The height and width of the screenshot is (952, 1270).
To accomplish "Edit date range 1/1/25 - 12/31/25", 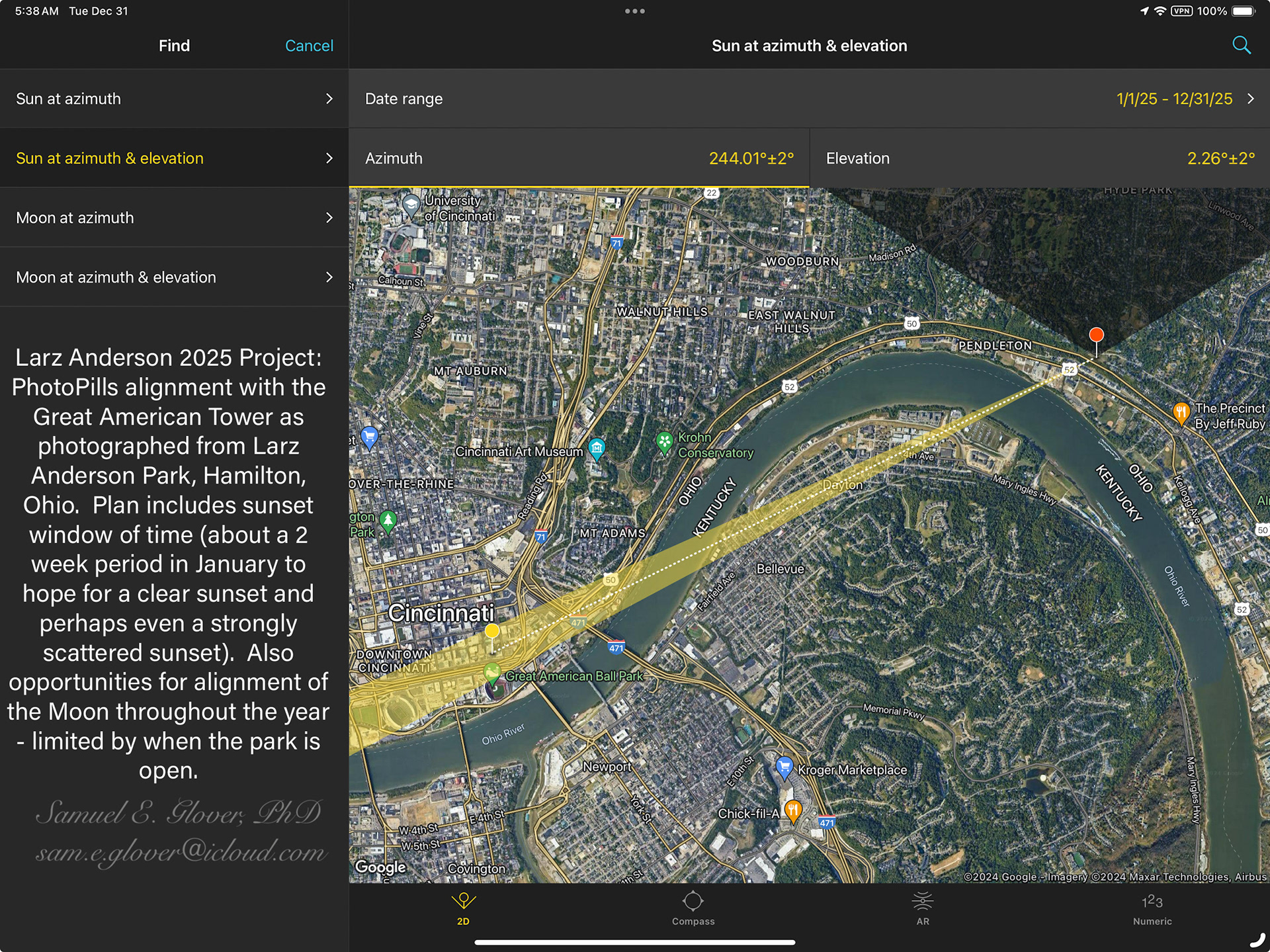I will pos(1174,99).
